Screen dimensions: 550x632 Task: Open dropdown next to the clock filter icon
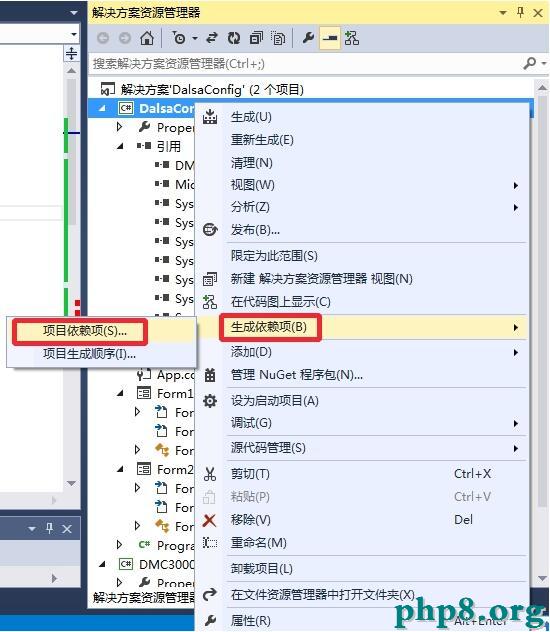pos(195,38)
